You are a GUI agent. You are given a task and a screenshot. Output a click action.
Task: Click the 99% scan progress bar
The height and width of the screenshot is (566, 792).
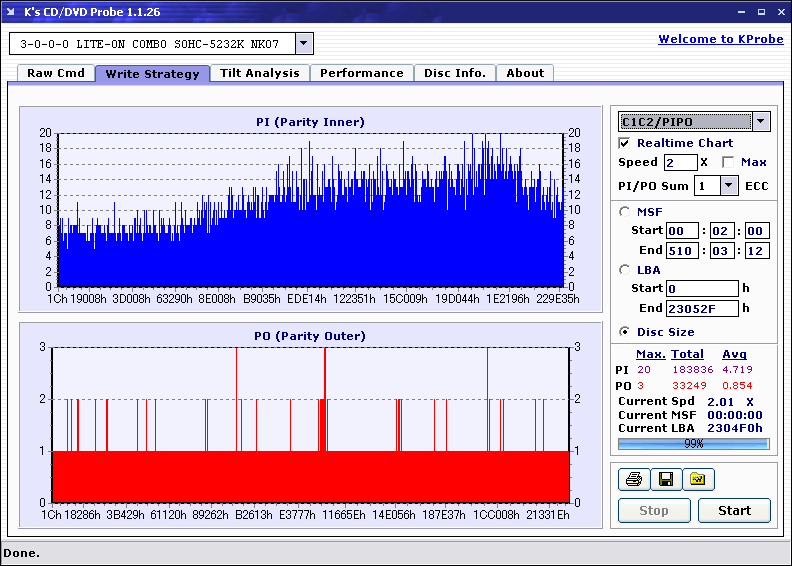pos(693,443)
